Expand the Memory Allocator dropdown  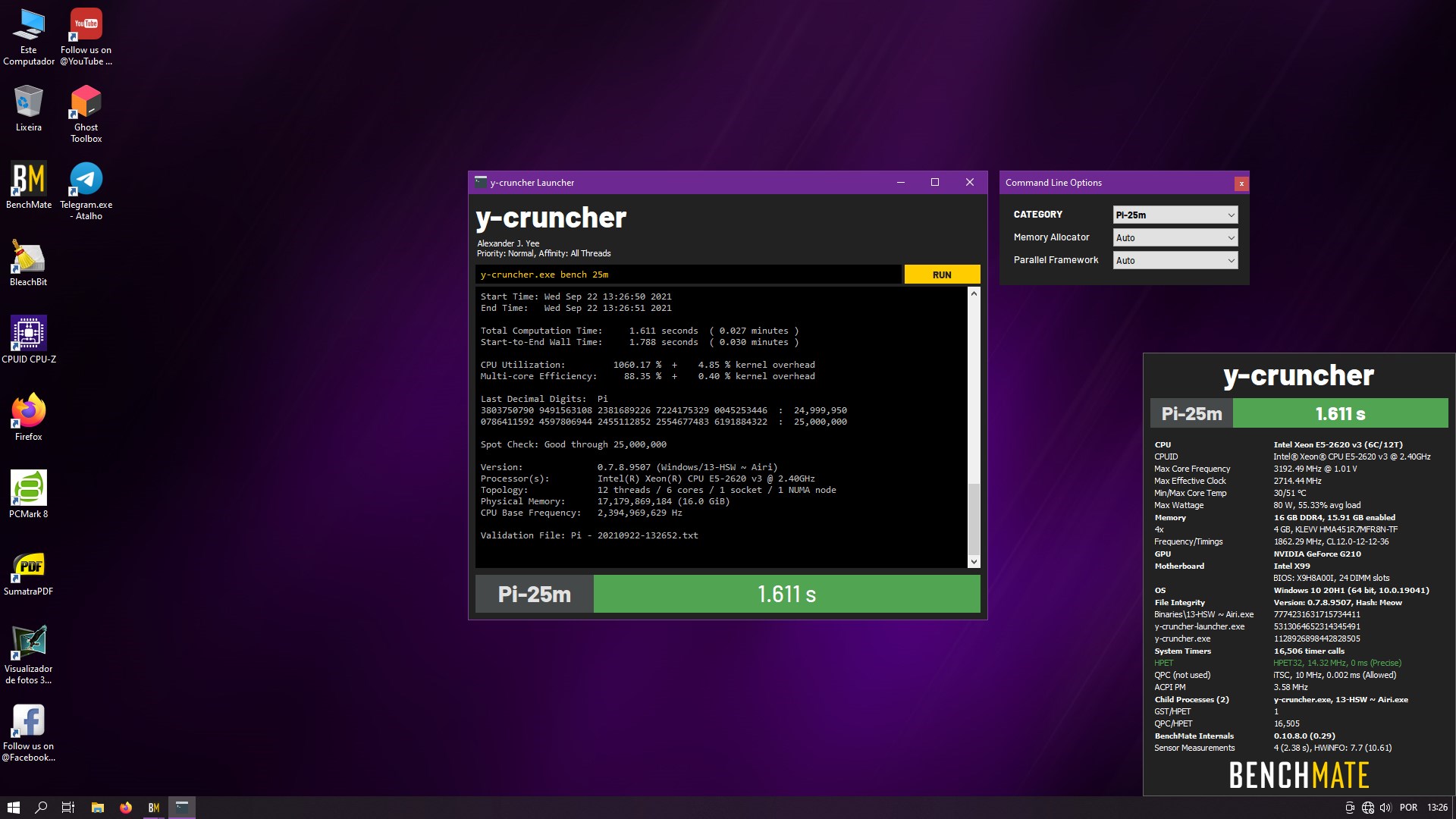(1175, 237)
